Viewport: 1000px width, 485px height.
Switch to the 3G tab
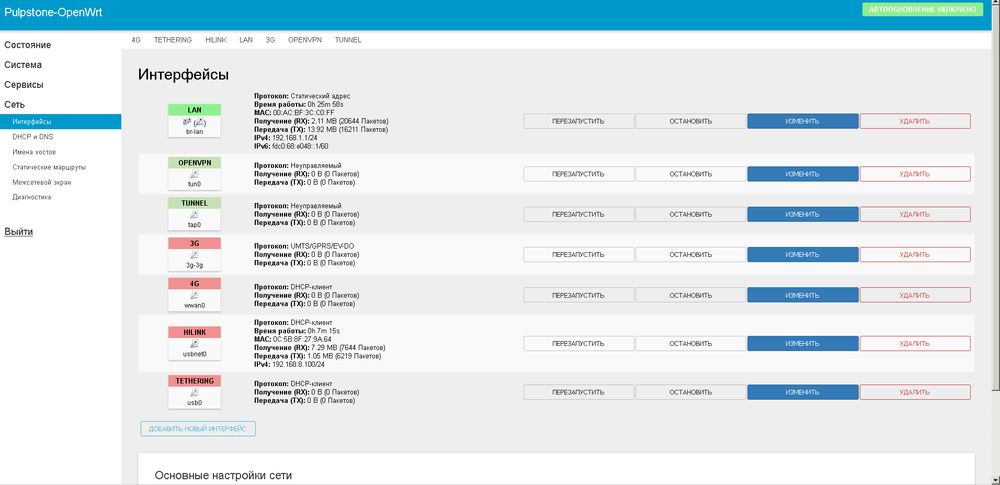point(270,40)
